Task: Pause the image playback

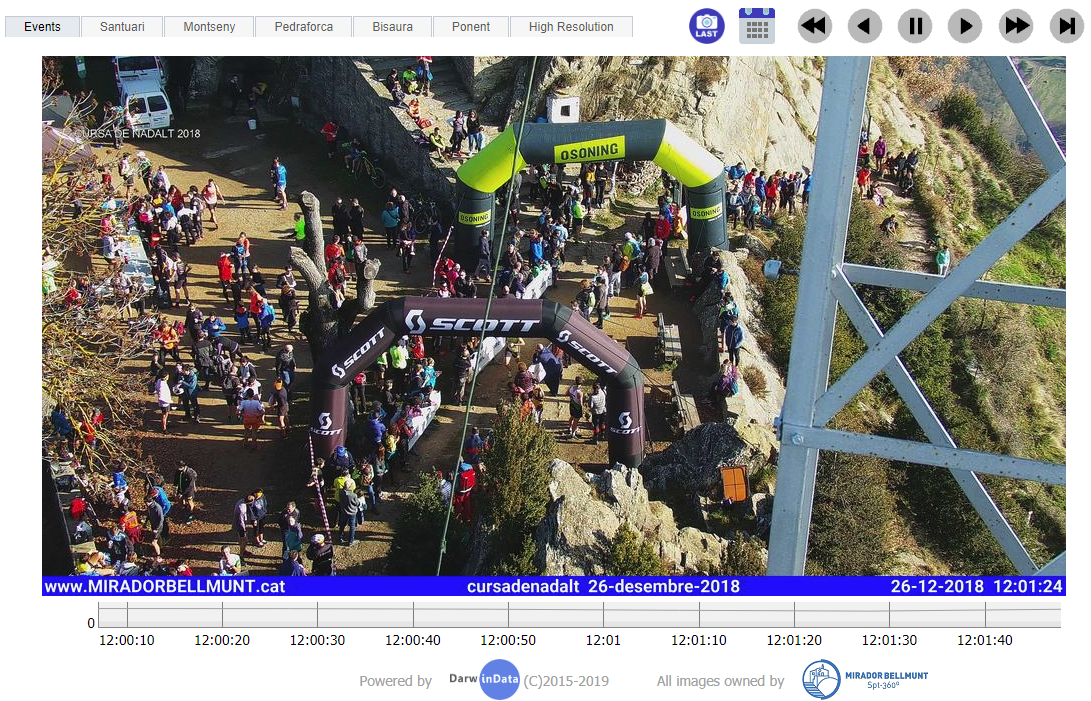Action: (915, 26)
